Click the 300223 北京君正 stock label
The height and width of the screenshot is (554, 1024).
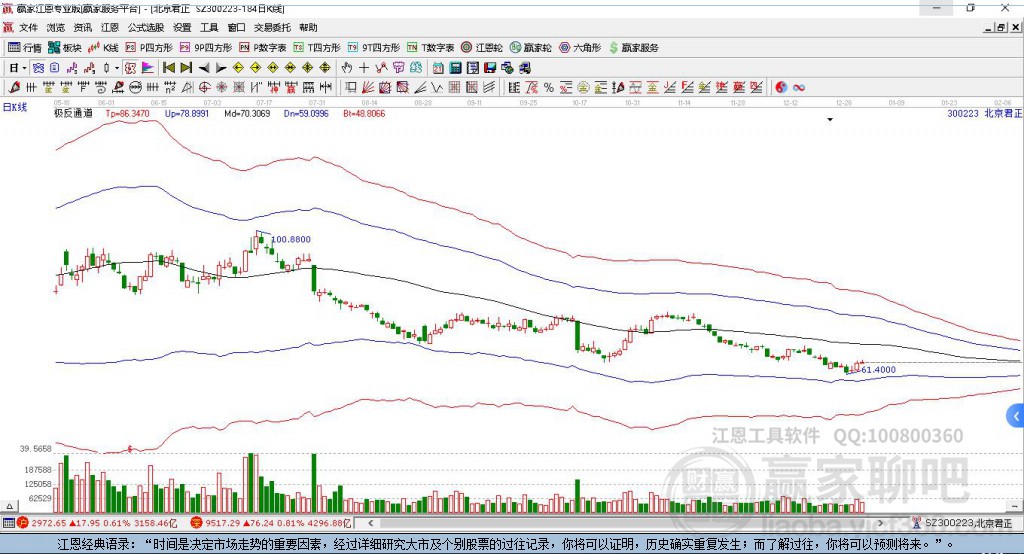tap(985, 114)
